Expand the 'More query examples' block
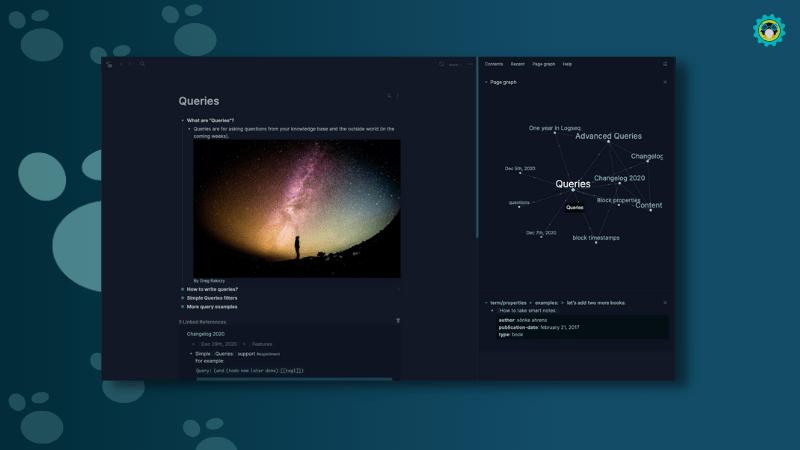The image size is (800, 450). coord(182,306)
